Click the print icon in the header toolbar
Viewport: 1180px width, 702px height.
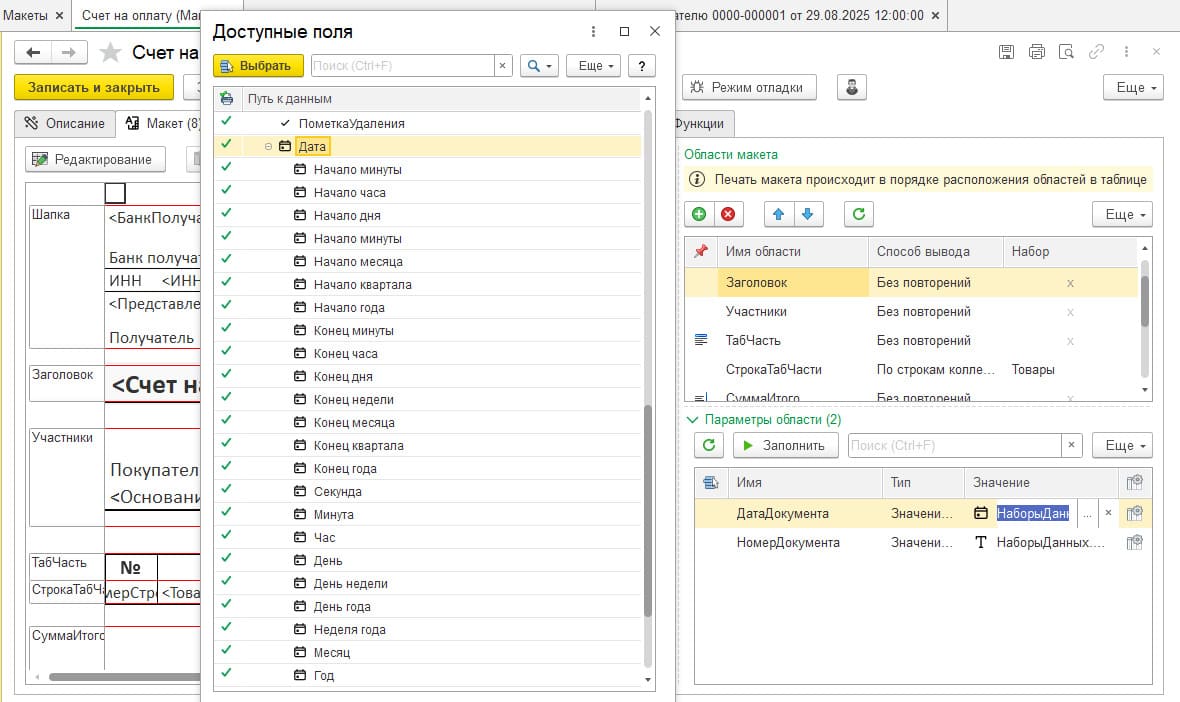coord(1037,52)
